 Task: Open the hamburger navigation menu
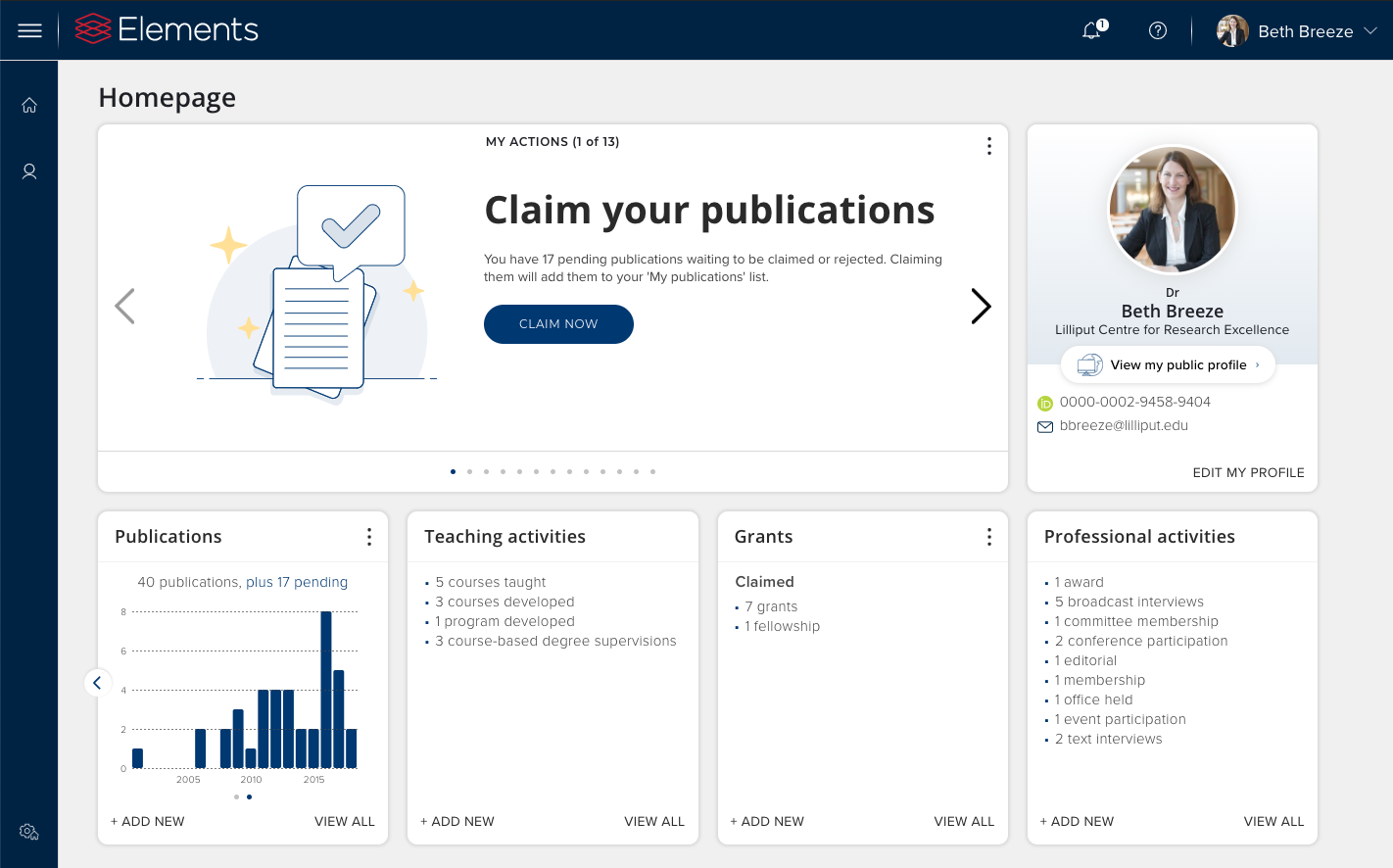tap(29, 30)
